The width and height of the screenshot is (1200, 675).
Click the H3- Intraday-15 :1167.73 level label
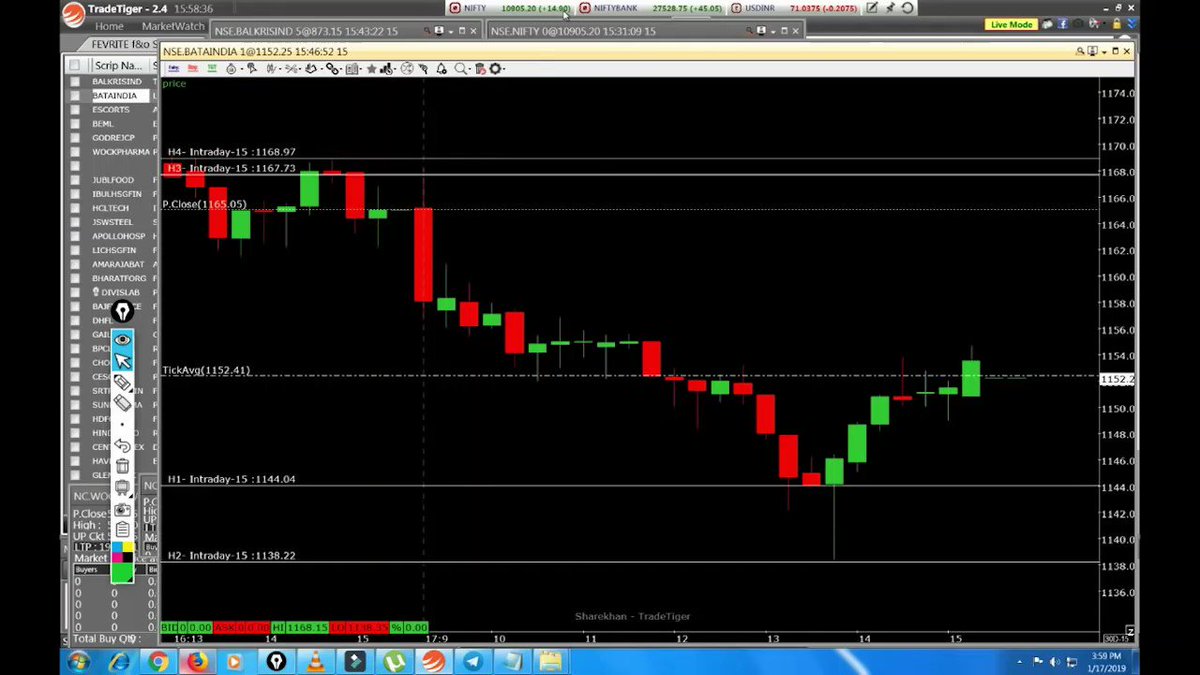click(230, 168)
